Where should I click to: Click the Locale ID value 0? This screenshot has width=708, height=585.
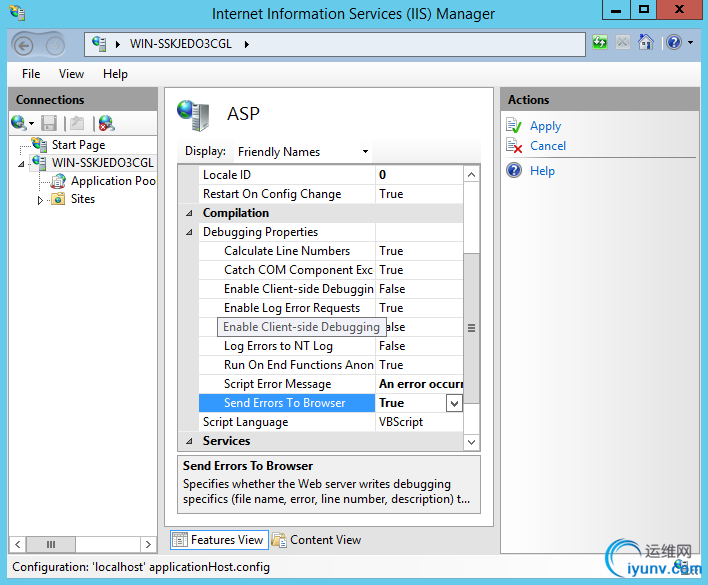point(419,175)
